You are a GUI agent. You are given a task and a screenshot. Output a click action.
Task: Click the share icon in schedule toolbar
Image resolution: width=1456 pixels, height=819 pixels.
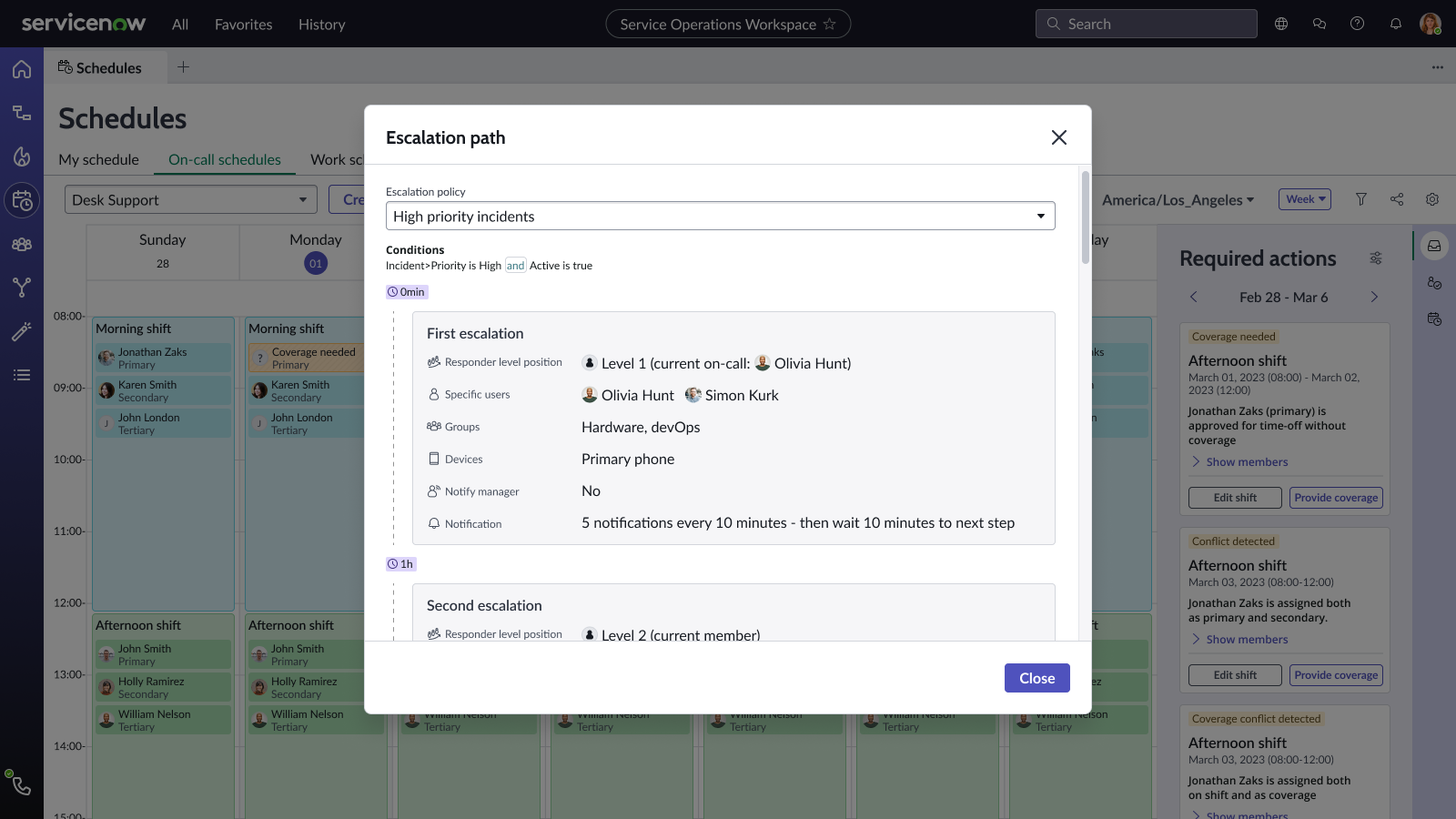[1397, 199]
